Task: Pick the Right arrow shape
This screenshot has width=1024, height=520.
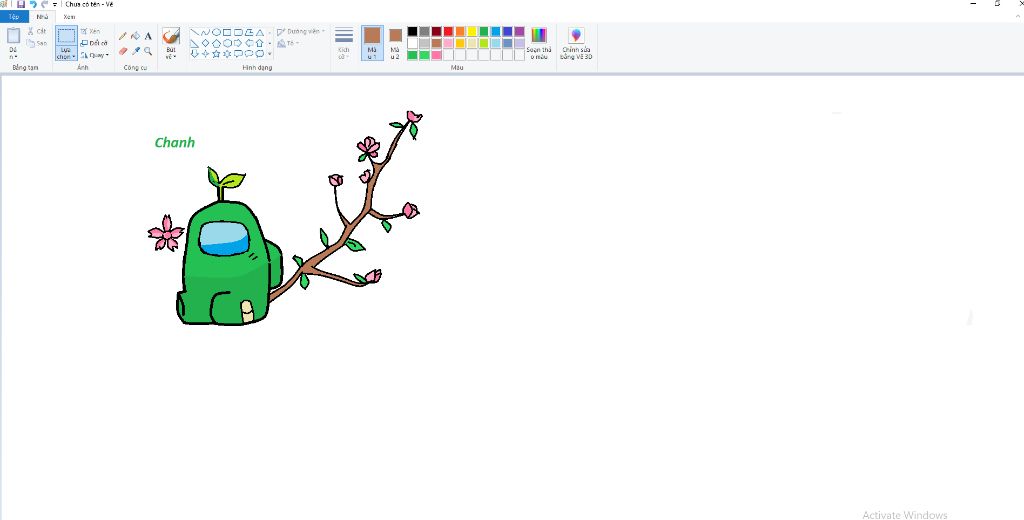Action: click(x=238, y=43)
